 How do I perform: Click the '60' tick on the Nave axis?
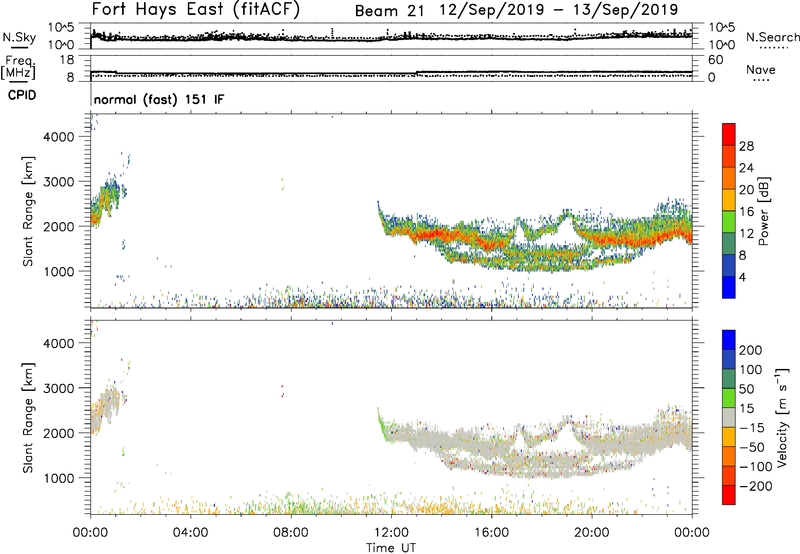tap(715, 60)
